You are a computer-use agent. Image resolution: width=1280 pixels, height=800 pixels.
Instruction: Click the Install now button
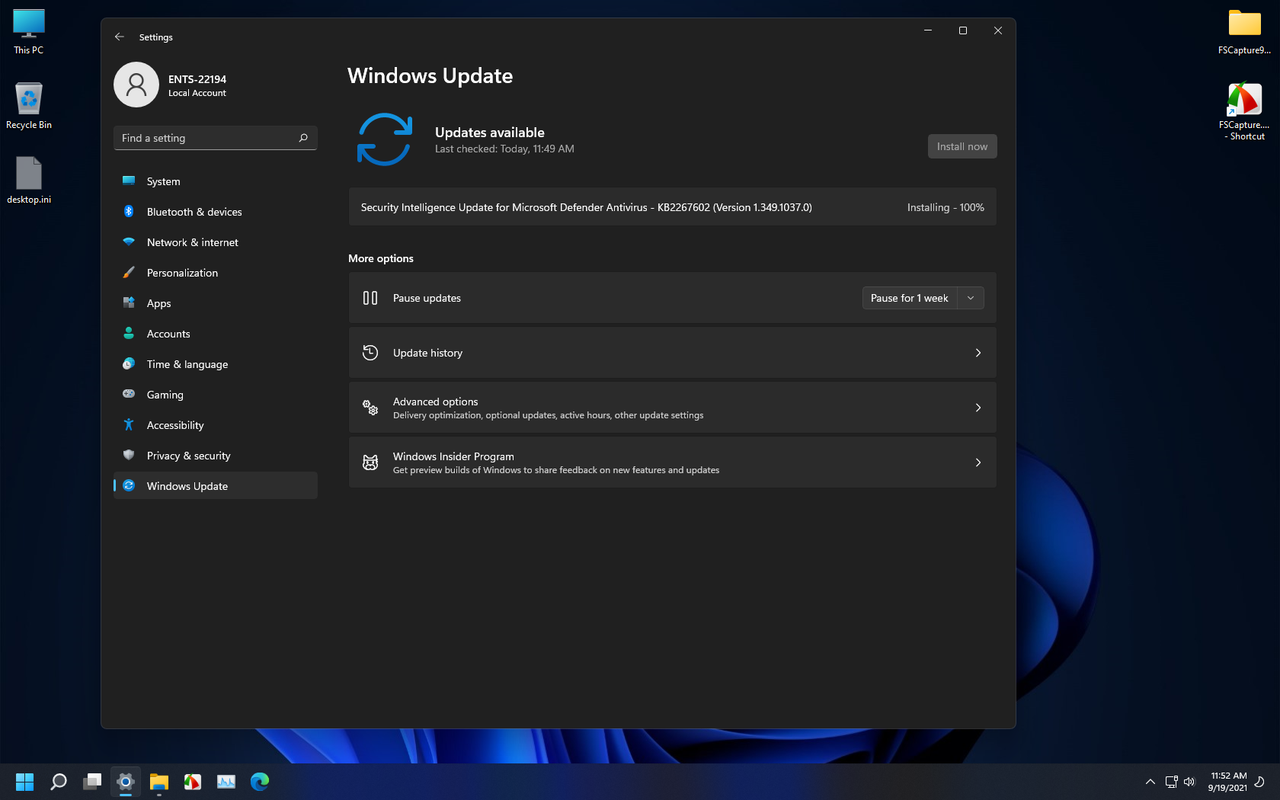coord(962,146)
